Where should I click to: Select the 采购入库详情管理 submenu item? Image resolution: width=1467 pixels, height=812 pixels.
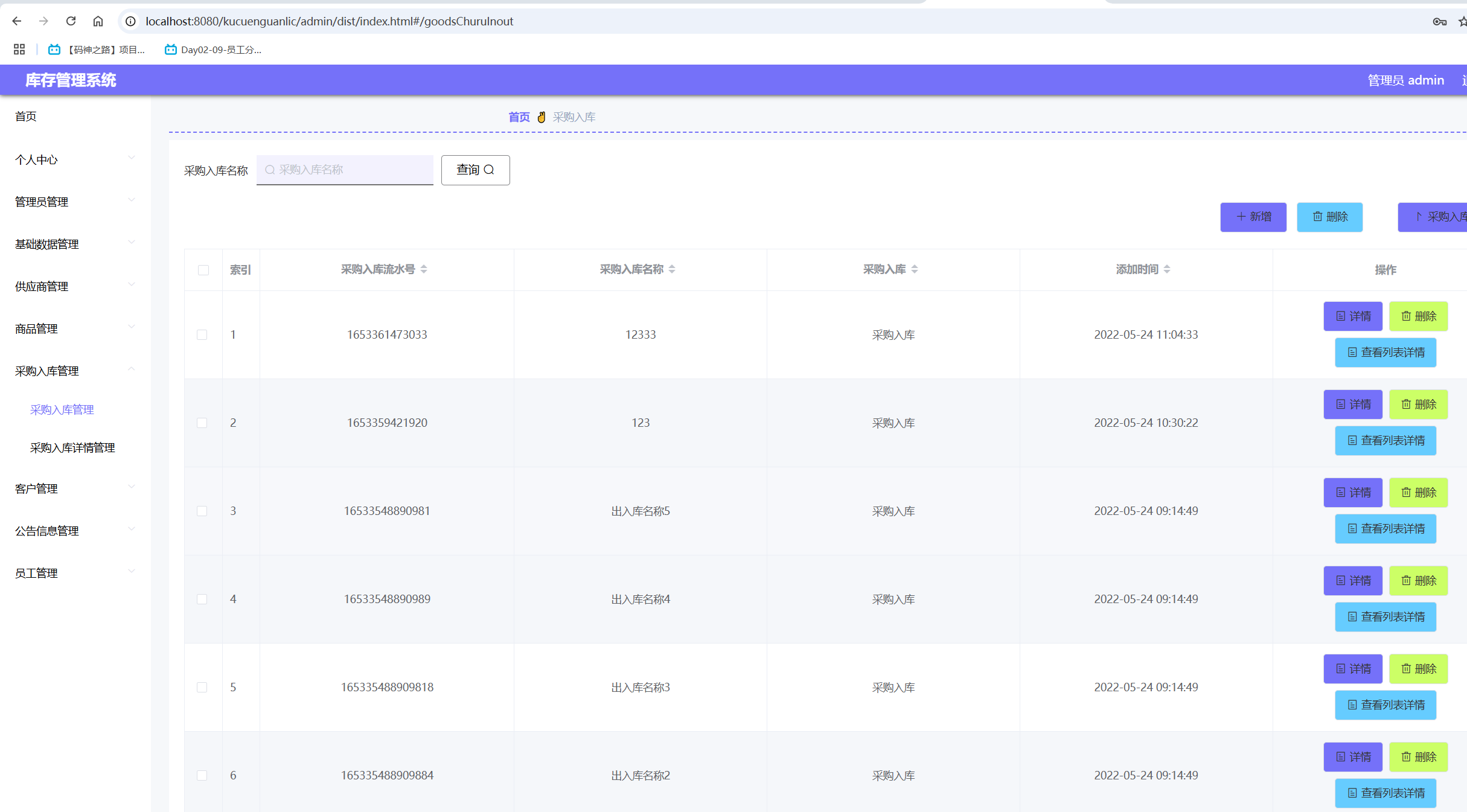tap(72, 447)
